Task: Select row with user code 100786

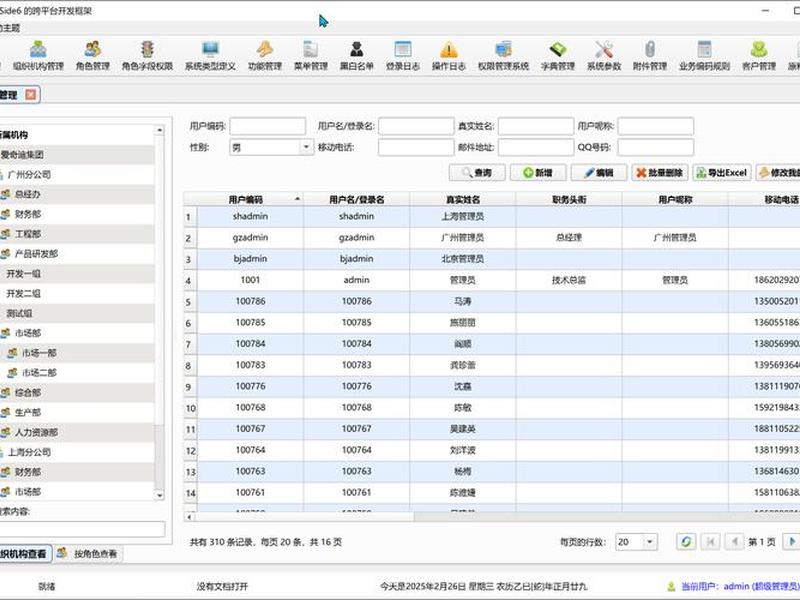Action: [492, 301]
